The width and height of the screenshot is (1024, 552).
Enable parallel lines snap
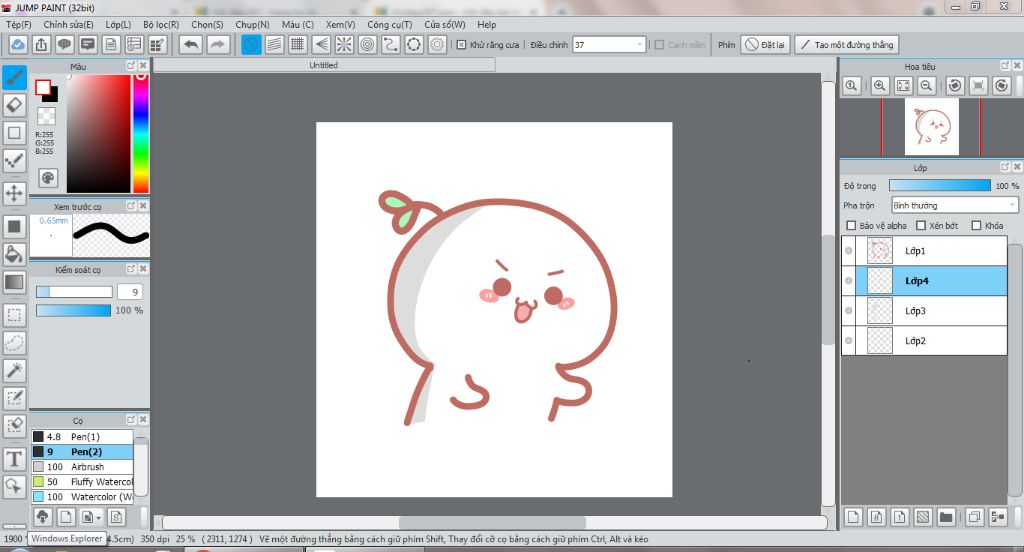tap(274, 44)
